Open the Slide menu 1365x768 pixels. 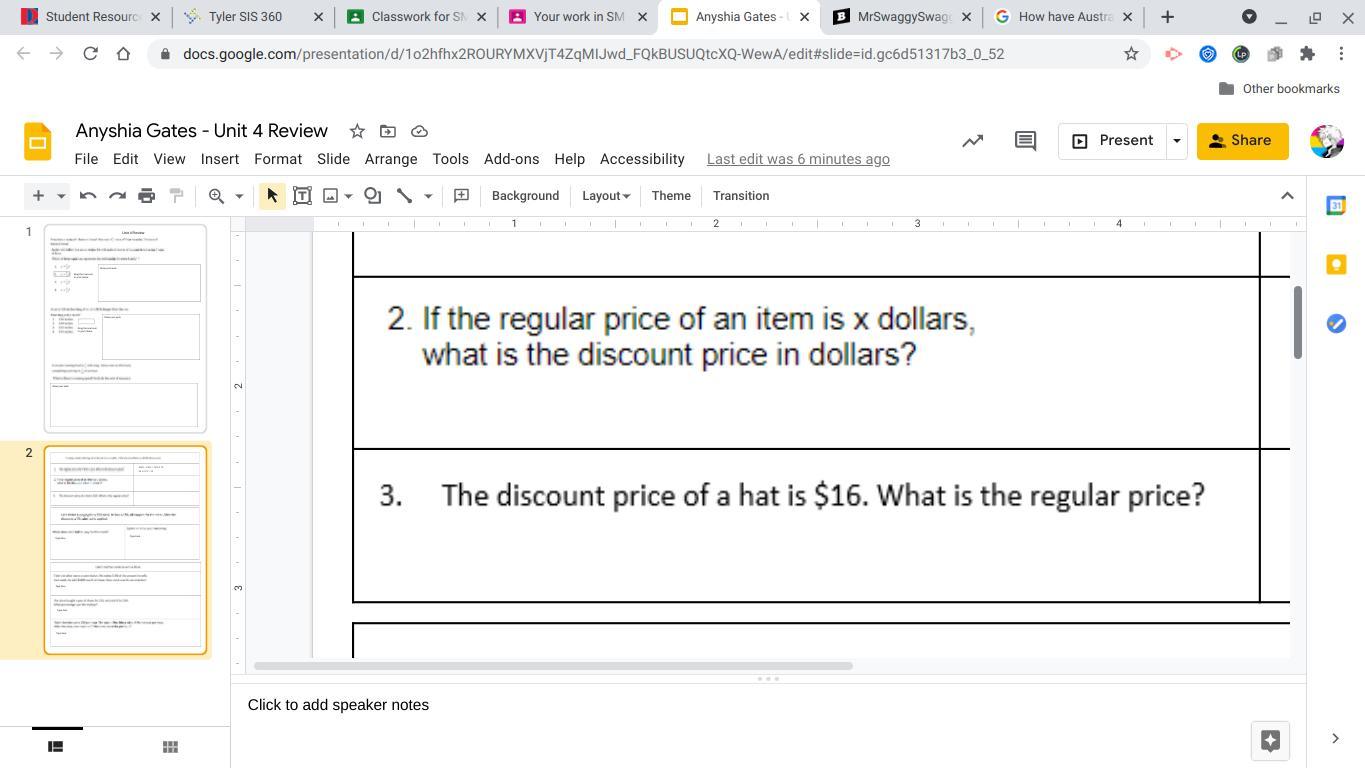333,159
